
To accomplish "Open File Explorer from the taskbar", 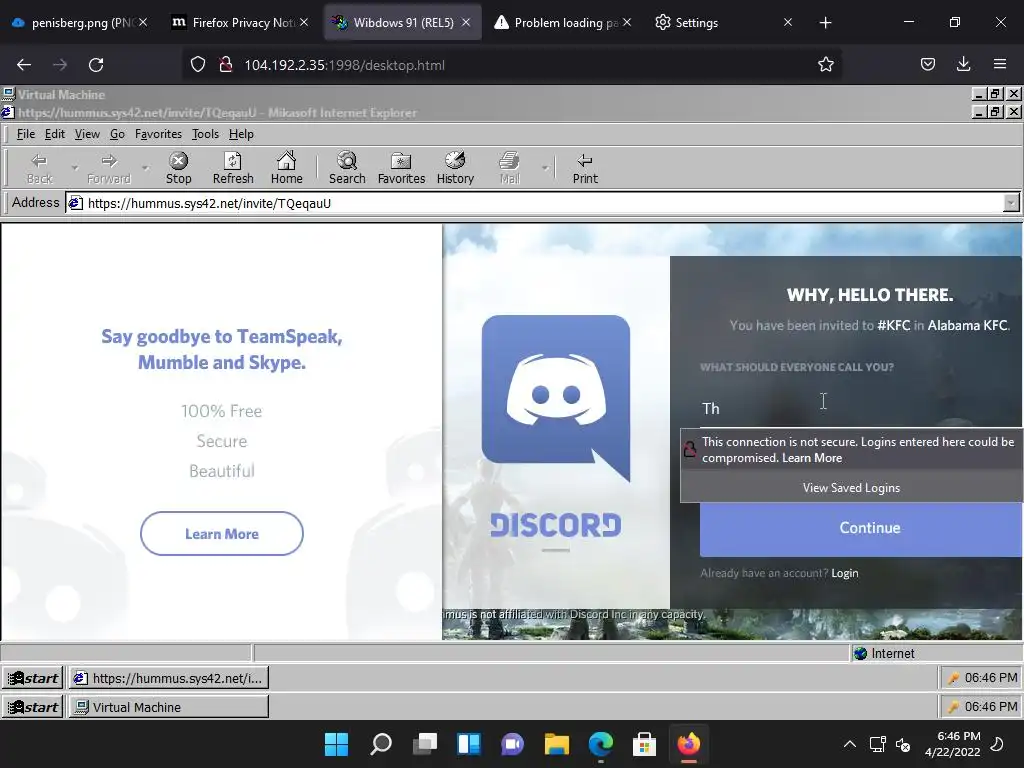I will click(x=556, y=744).
